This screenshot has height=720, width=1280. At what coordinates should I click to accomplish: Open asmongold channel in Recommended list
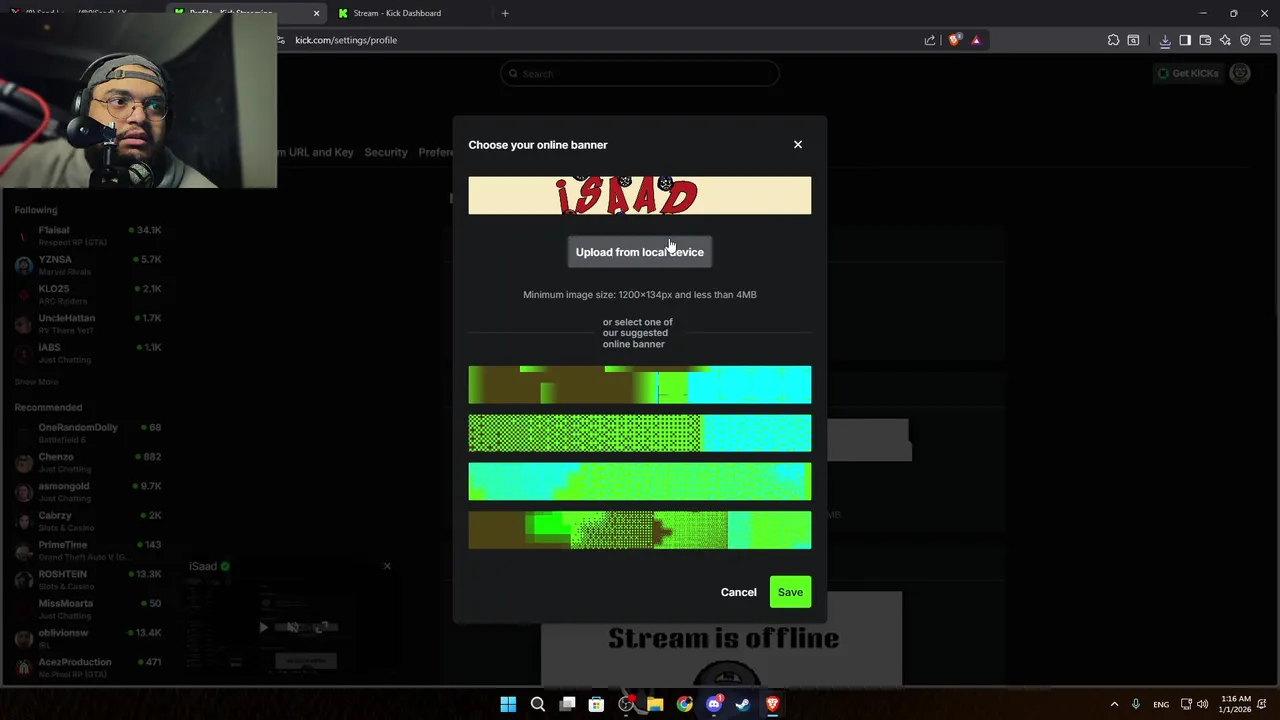88,491
